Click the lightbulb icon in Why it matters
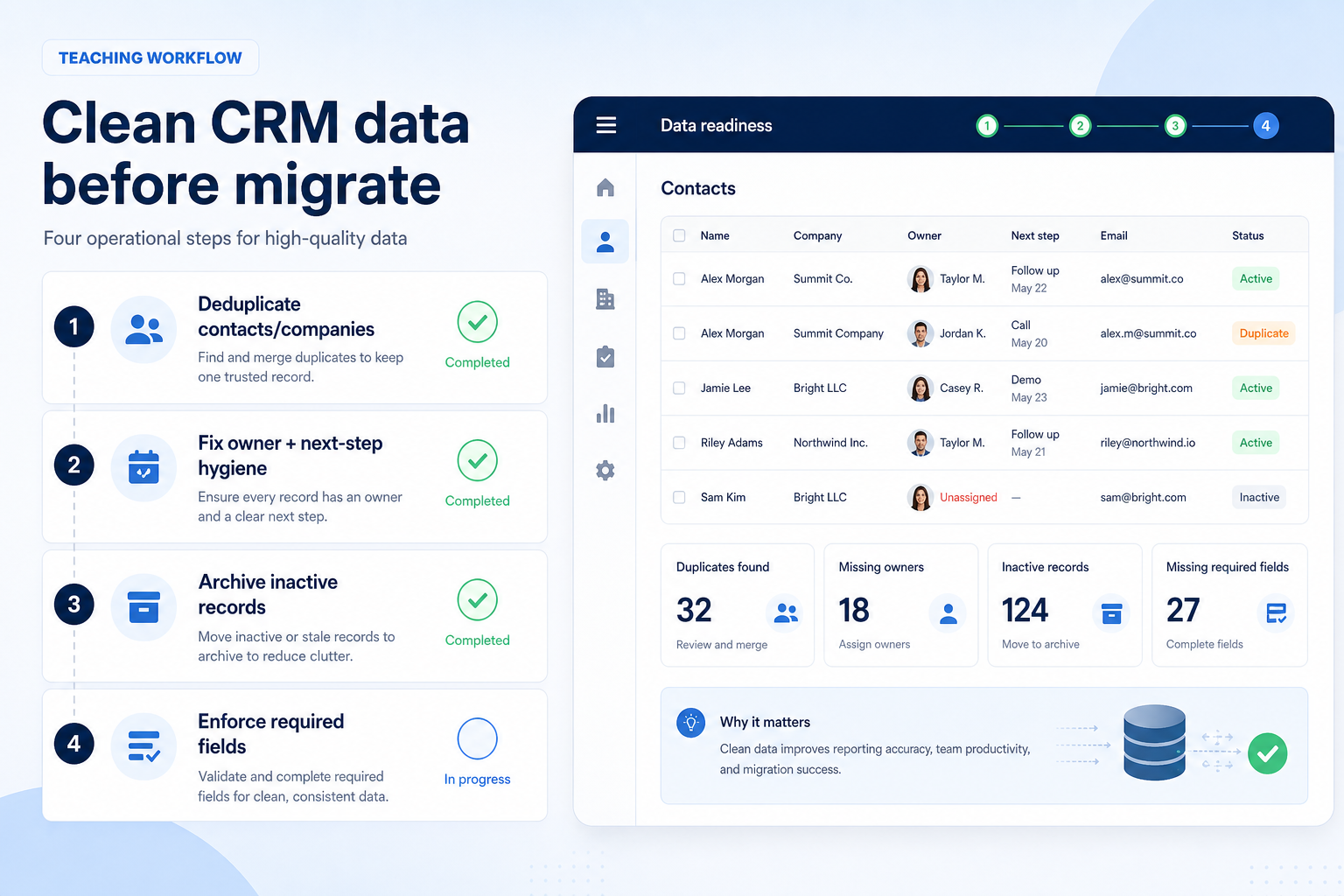This screenshot has width=1344, height=896. tap(690, 723)
